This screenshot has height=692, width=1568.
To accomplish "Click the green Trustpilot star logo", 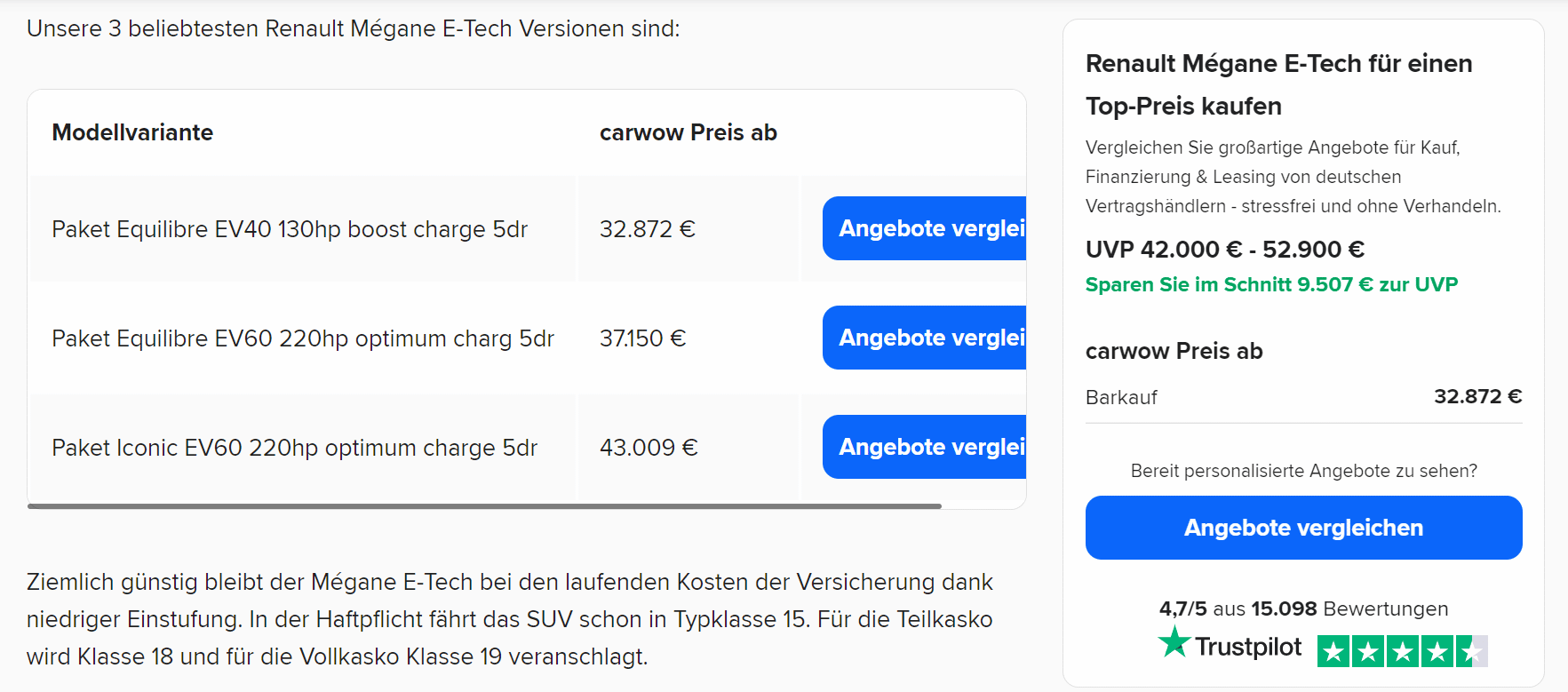I will [1174, 642].
